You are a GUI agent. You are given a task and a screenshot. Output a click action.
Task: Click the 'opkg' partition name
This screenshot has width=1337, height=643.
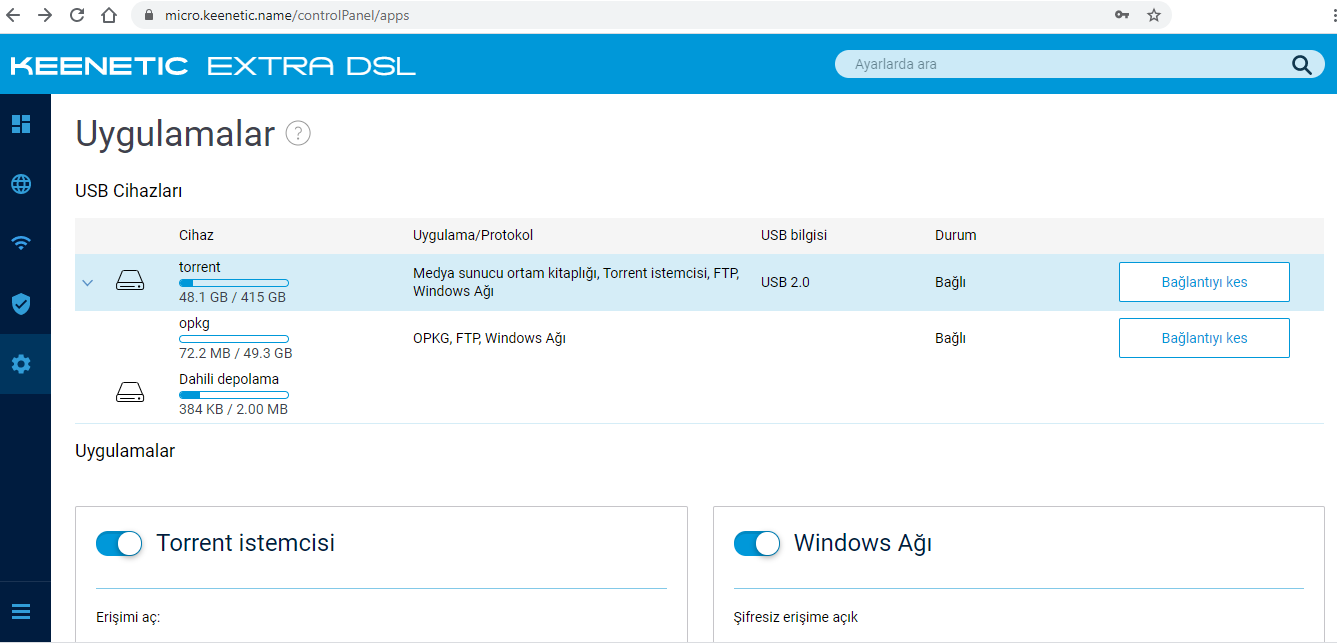click(194, 324)
